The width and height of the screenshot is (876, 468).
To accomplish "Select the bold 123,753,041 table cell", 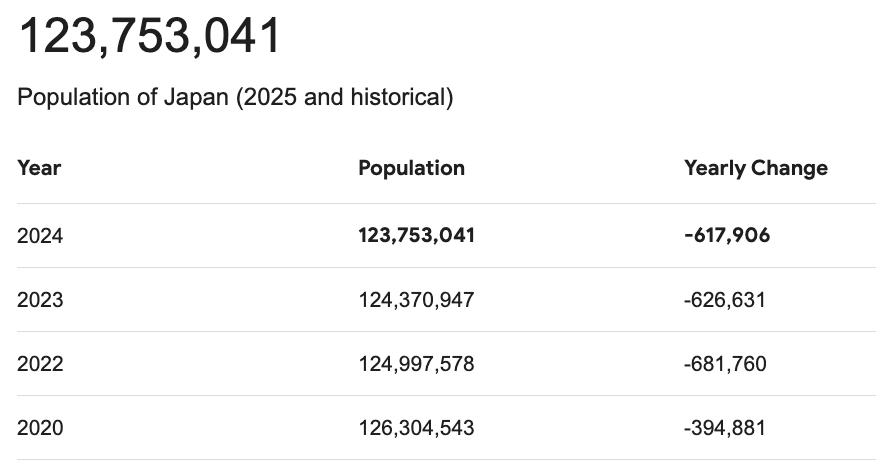I will (416, 236).
